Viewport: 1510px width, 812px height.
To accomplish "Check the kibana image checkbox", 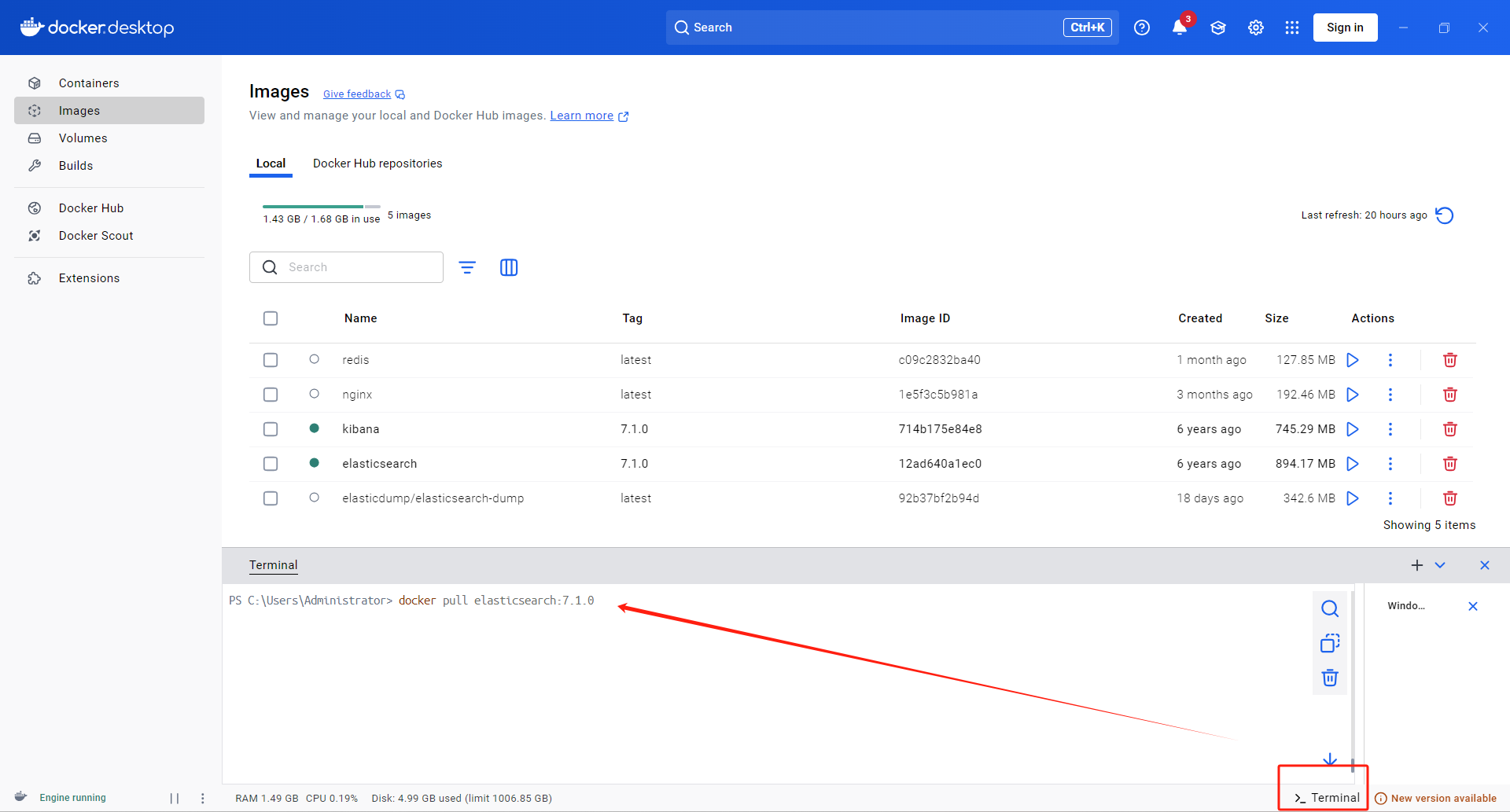I will pyautogui.click(x=271, y=429).
